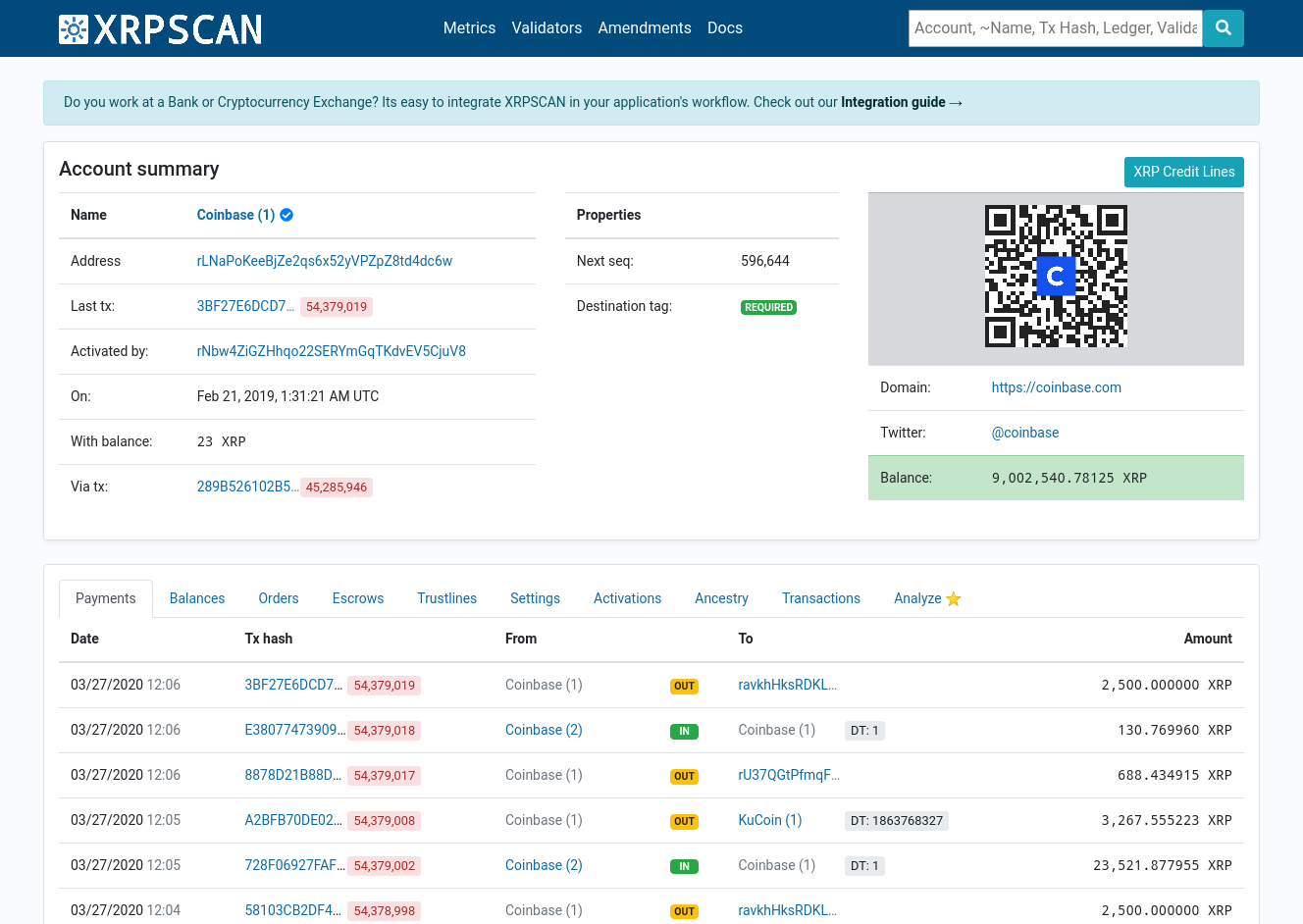Click the search magnifier icon

pos(1223,28)
